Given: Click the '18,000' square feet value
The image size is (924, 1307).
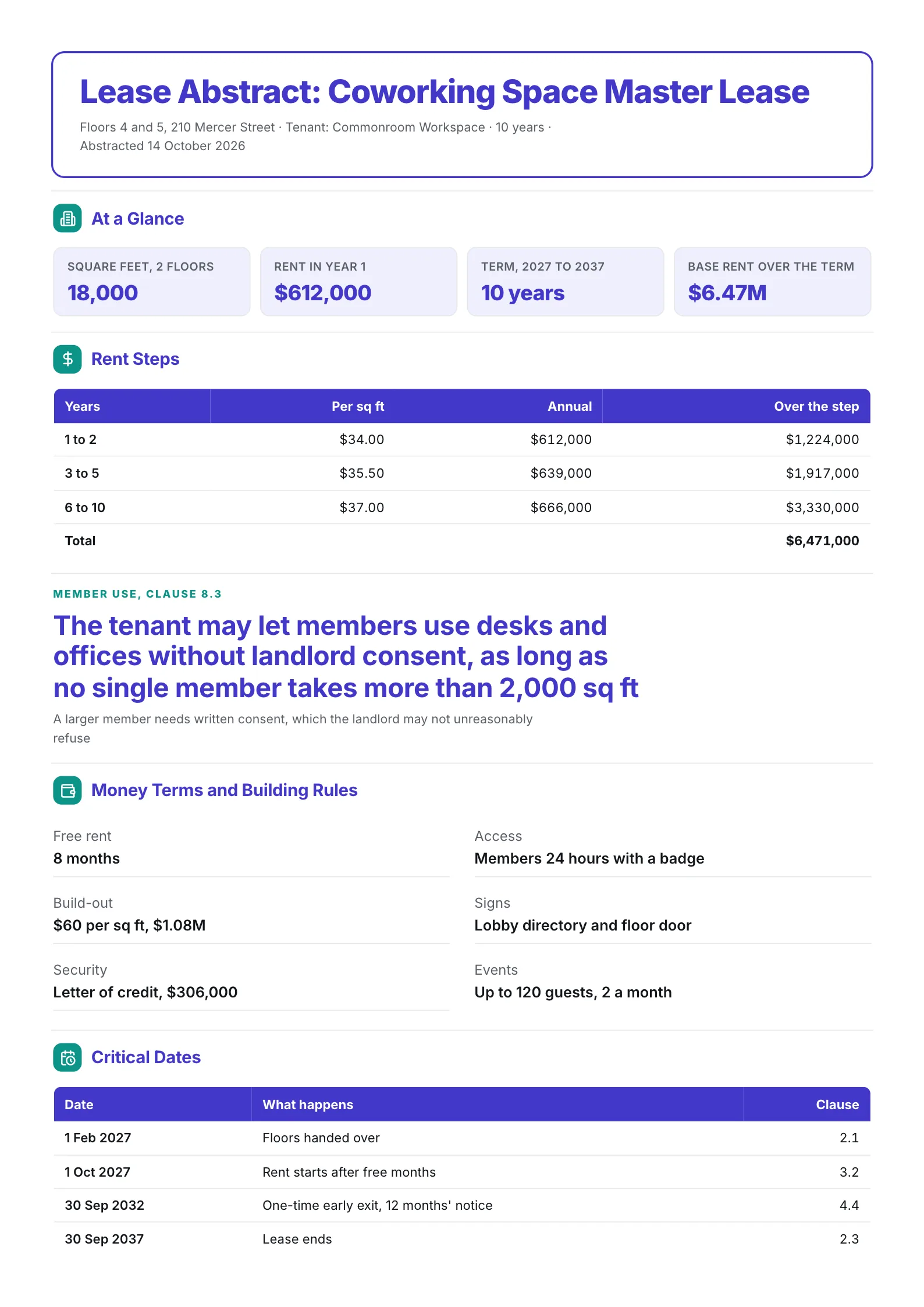Looking at the screenshot, I should [103, 293].
